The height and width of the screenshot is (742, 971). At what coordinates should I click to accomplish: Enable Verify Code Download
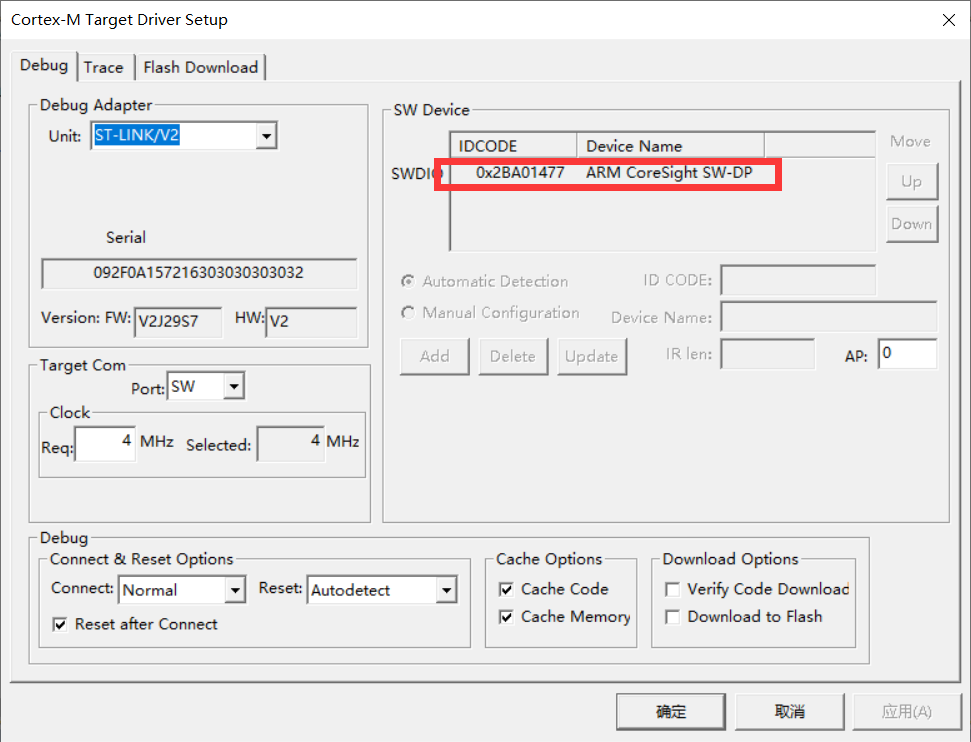tap(671, 589)
